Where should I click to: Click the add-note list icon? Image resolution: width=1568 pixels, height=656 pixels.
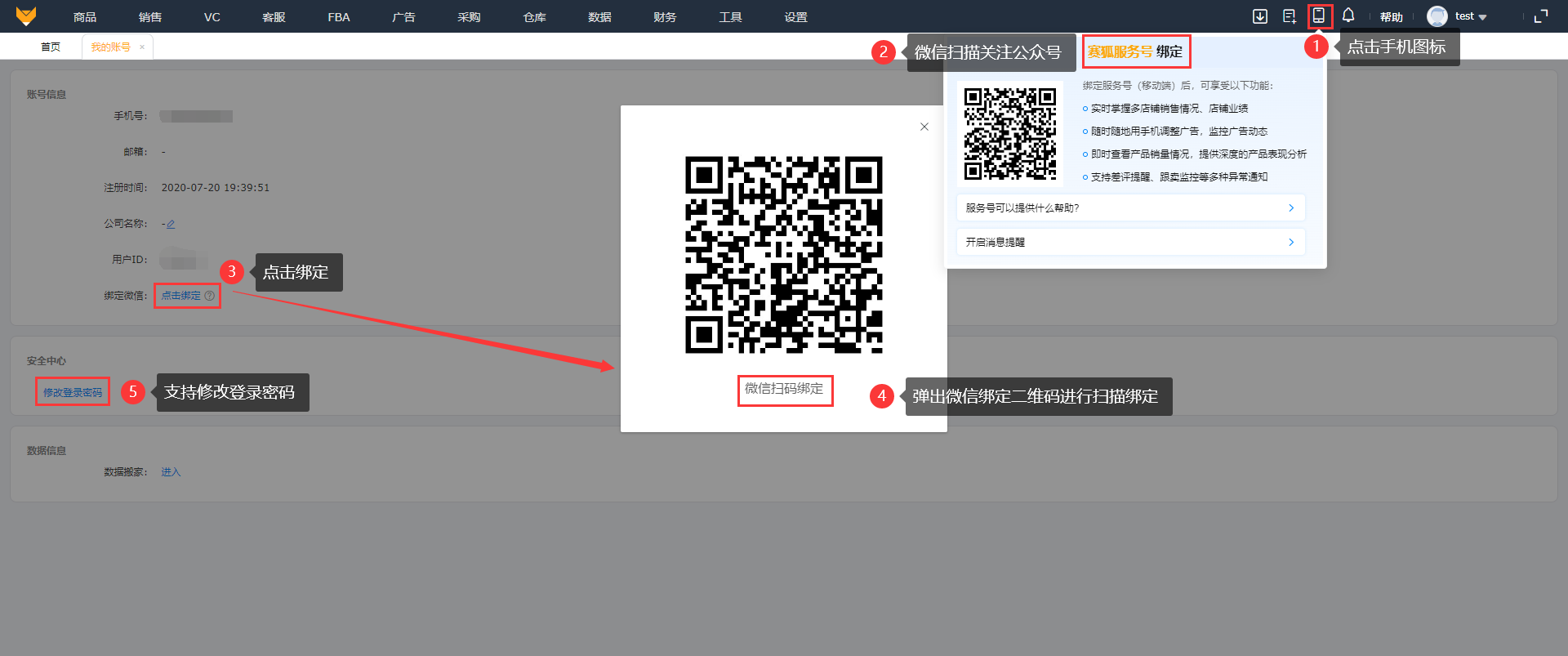click(1290, 16)
